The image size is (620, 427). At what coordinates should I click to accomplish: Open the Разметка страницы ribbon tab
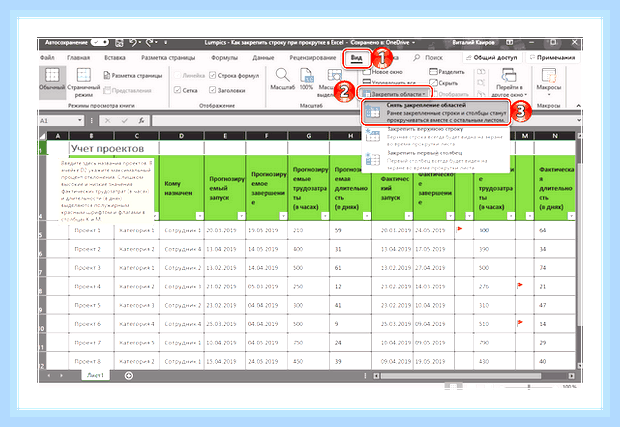168,58
